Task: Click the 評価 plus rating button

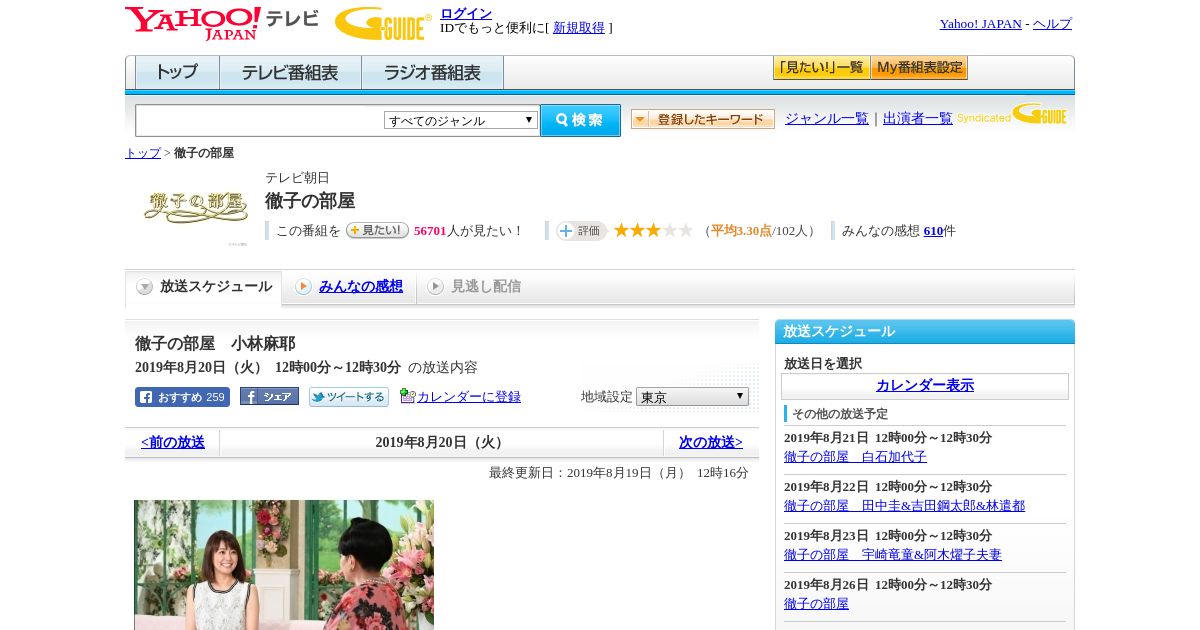Action: pyautogui.click(x=582, y=231)
